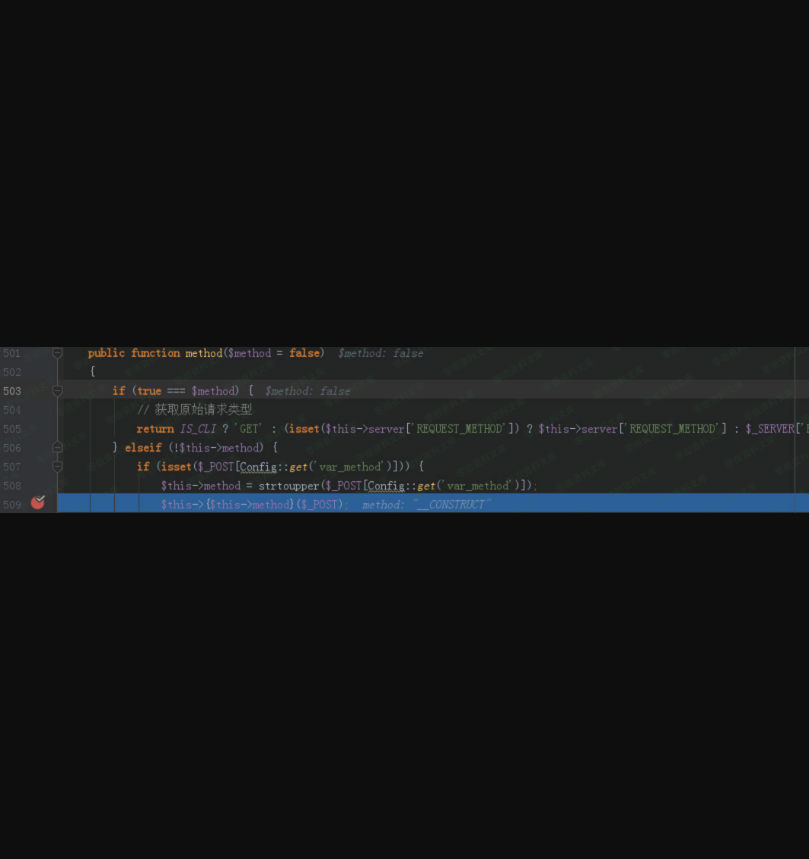Place cursor on the IS_CLI constant
Image resolution: width=809 pixels, height=859 pixels.
[x=197, y=429]
